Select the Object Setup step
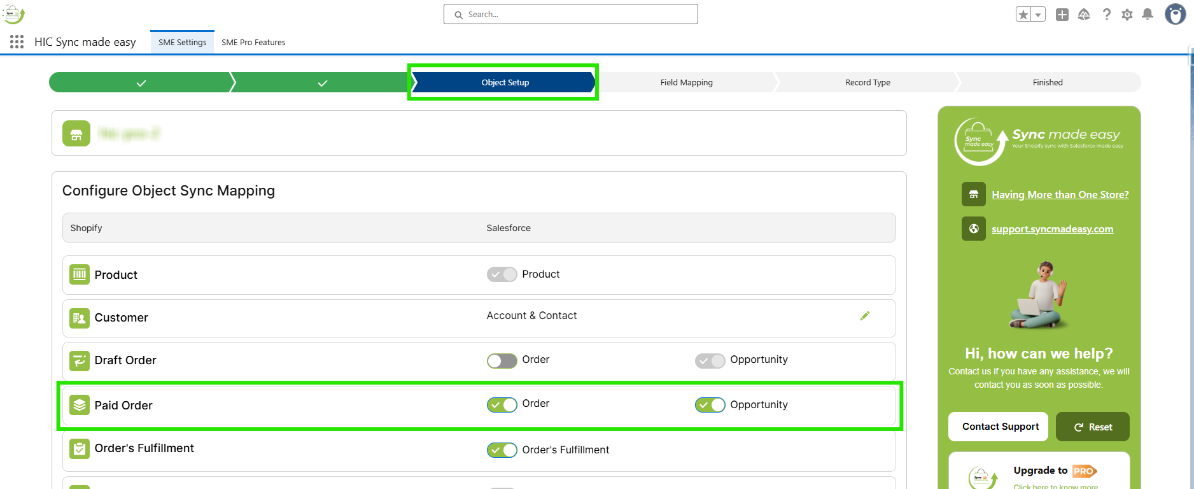Image resolution: width=1194 pixels, height=489 pixels. 504,82
